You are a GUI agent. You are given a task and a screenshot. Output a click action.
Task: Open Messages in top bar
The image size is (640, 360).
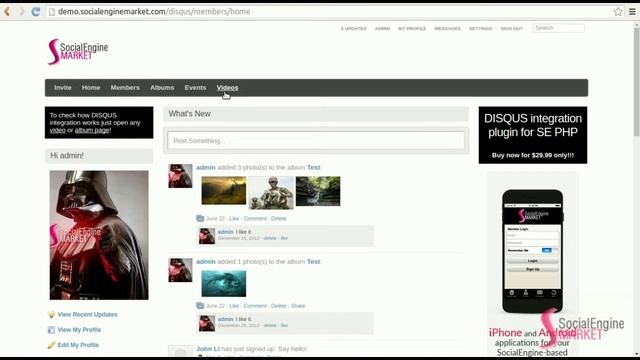(x=447, y=29)
